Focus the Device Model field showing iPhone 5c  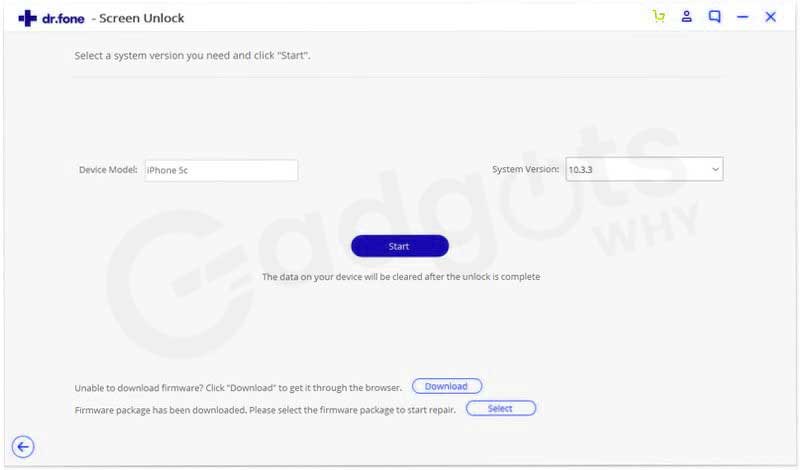pos(221,170)
